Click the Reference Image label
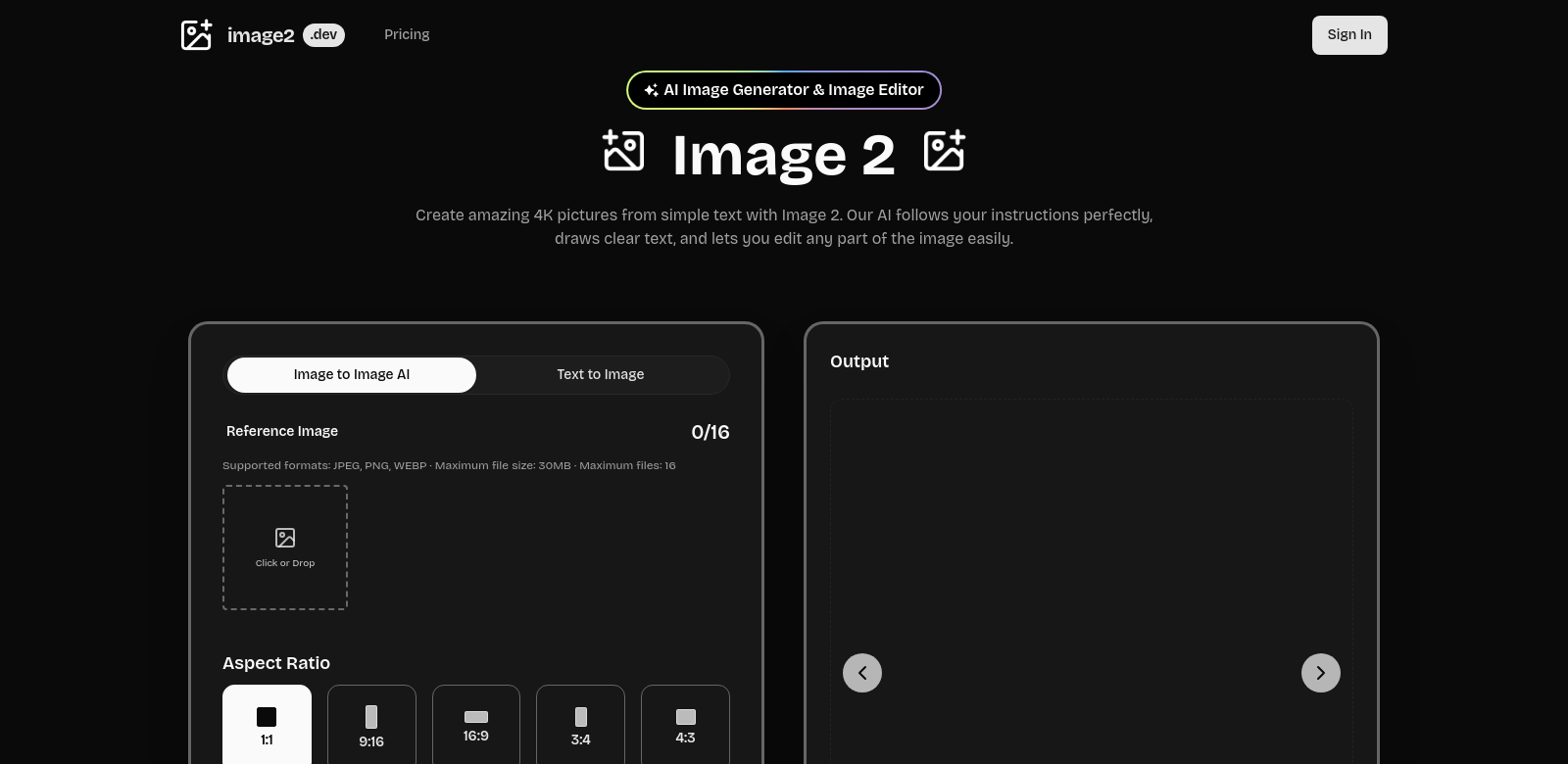 (x=282, y=431)
